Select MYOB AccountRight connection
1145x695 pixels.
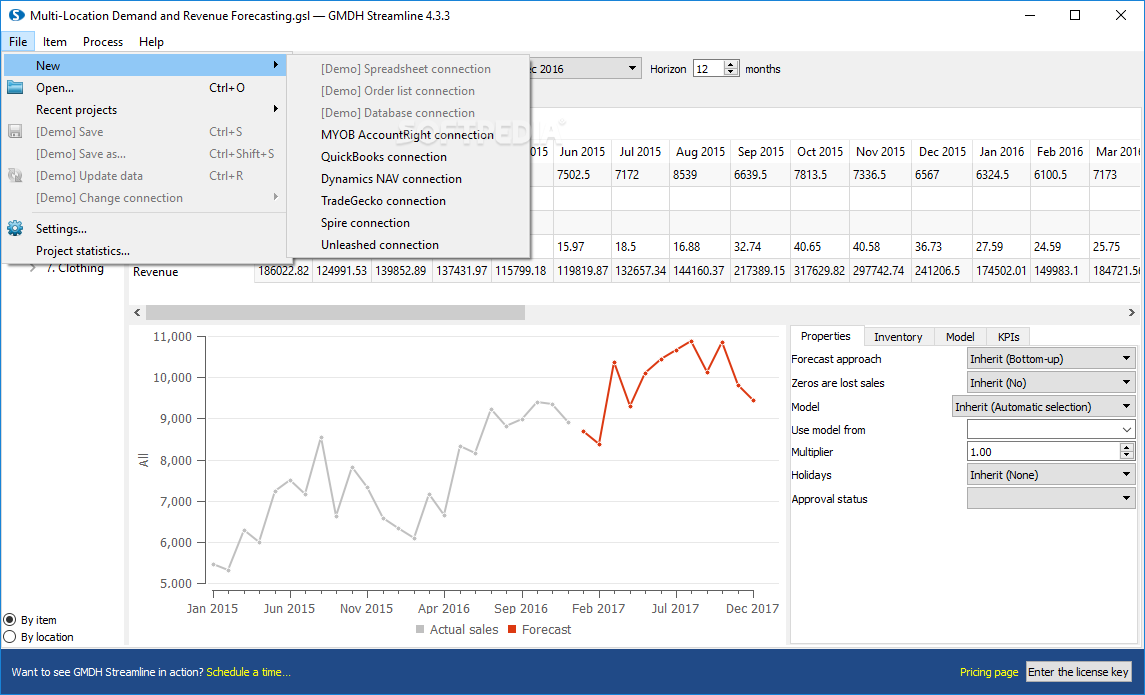click(407, 134)
